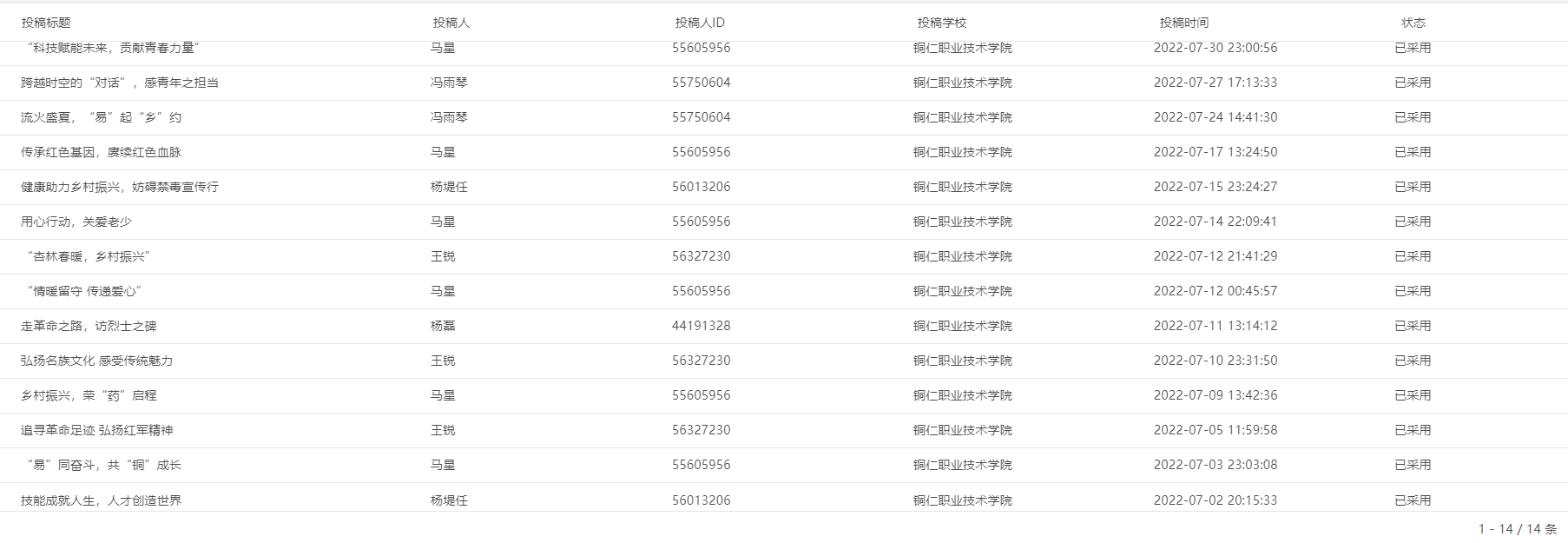This screenshot has width=1568, height=543.
Task: Click 已采用 status in the 2022-07-30 row
Action: [x=1413, y=48]
